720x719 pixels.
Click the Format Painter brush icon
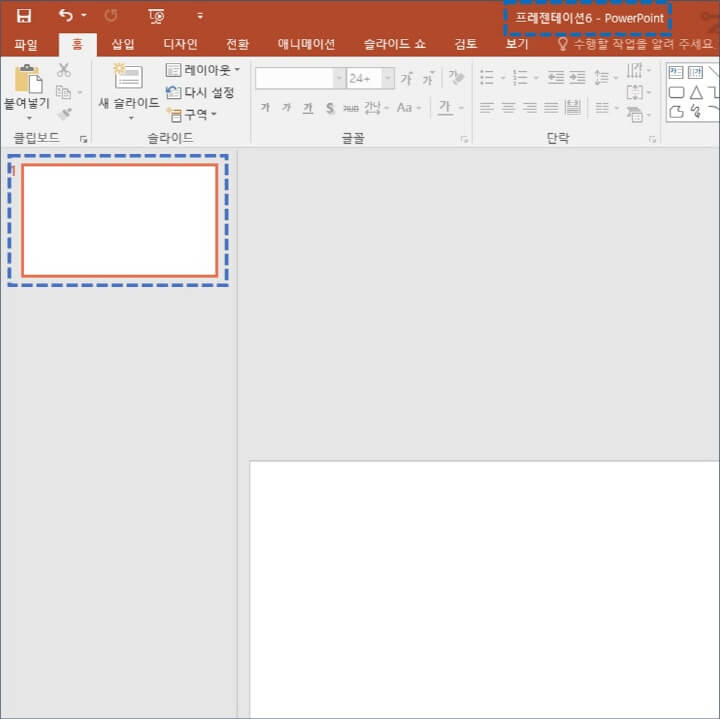click(65, 113)
